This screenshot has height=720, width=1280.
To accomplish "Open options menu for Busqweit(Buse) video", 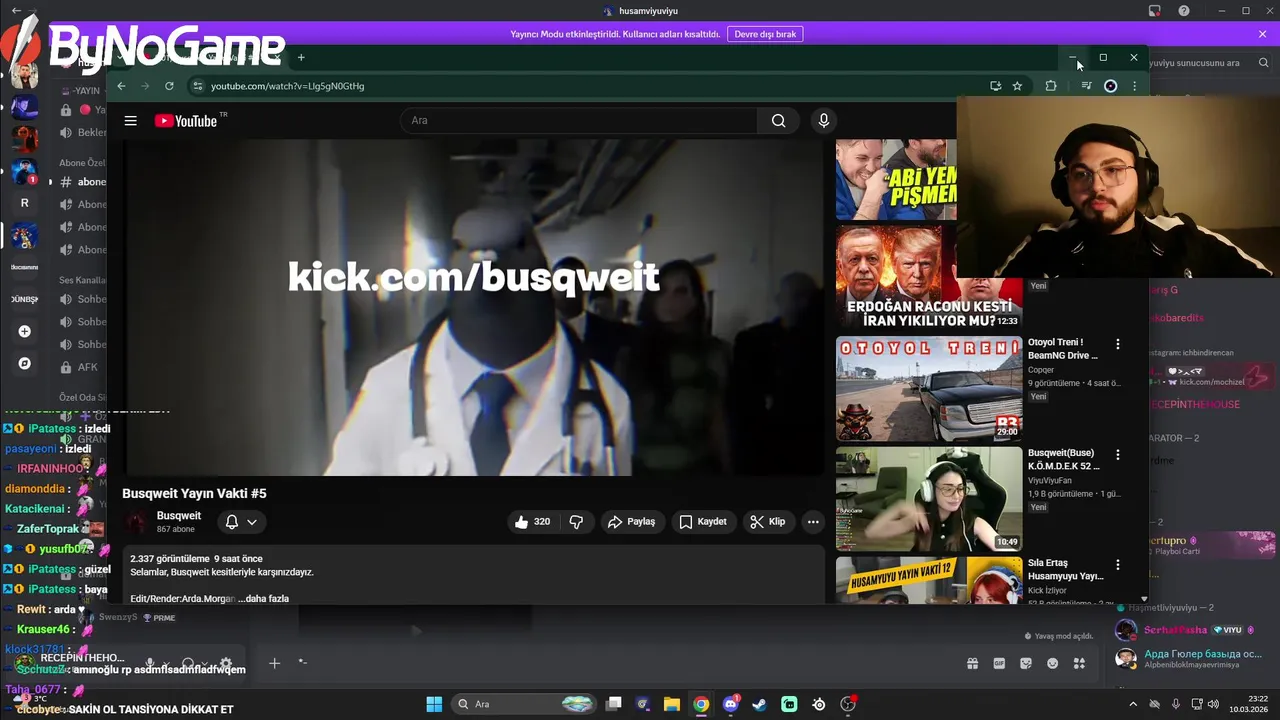I will click(x=1118, y=455).
